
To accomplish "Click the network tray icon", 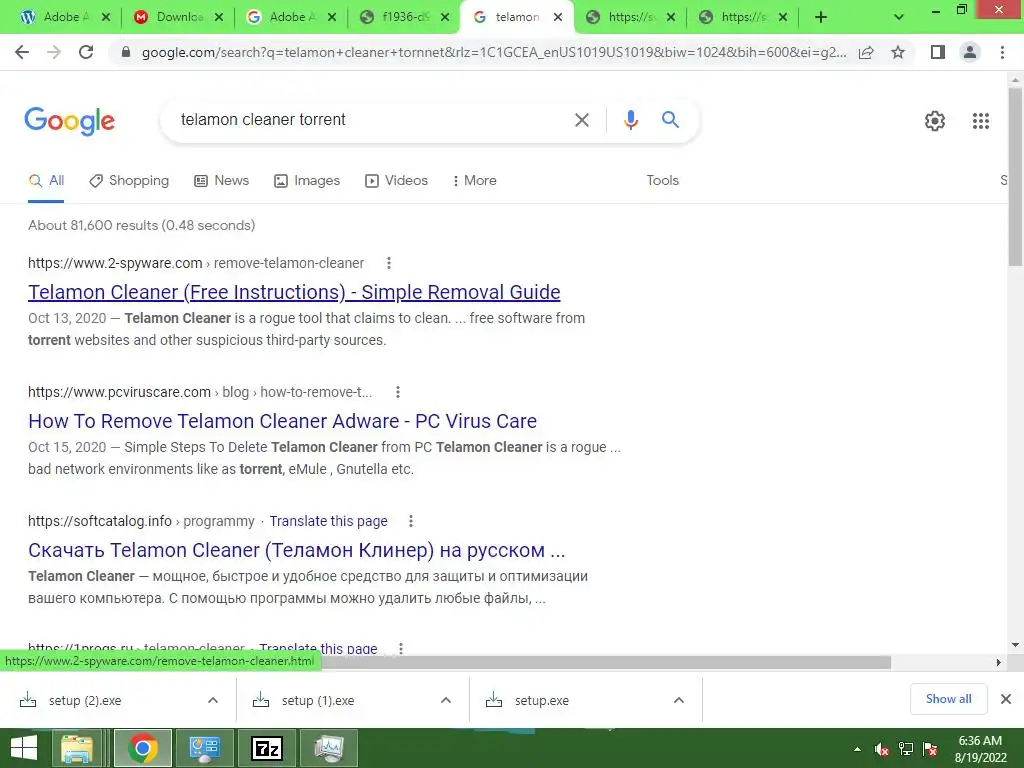I will [x=906, y=749].
